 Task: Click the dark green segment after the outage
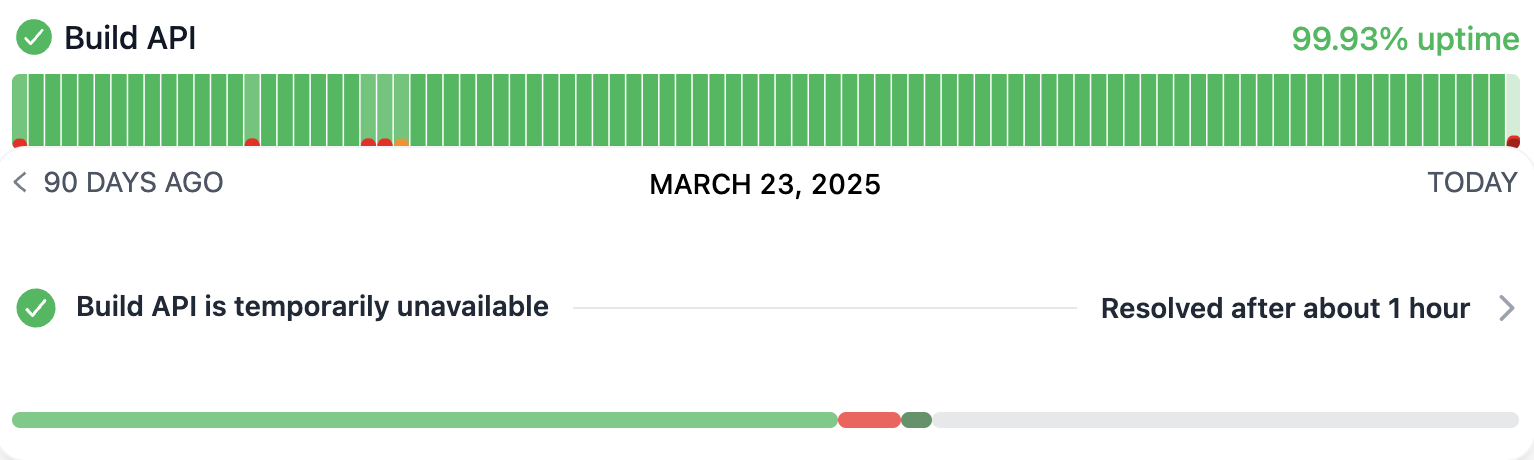pos(916,420)
